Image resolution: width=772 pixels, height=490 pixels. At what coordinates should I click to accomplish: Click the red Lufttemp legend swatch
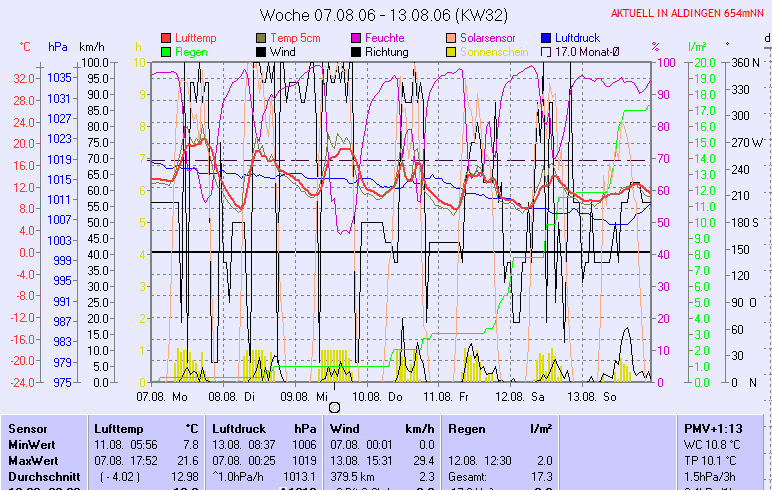(166, 37)
